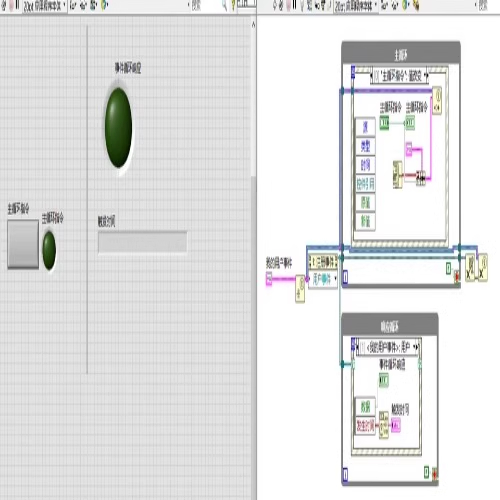The image size is (500, 500).
Task: Open the 主循环指令 event case selector label
Action: click(x=400, y=76)
